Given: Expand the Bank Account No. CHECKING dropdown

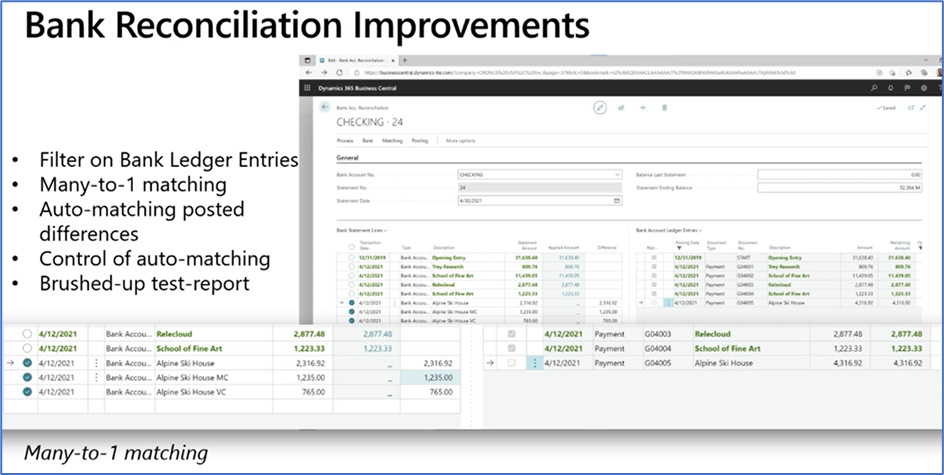Looking at the screenshot, I should (x=617, y=175).
